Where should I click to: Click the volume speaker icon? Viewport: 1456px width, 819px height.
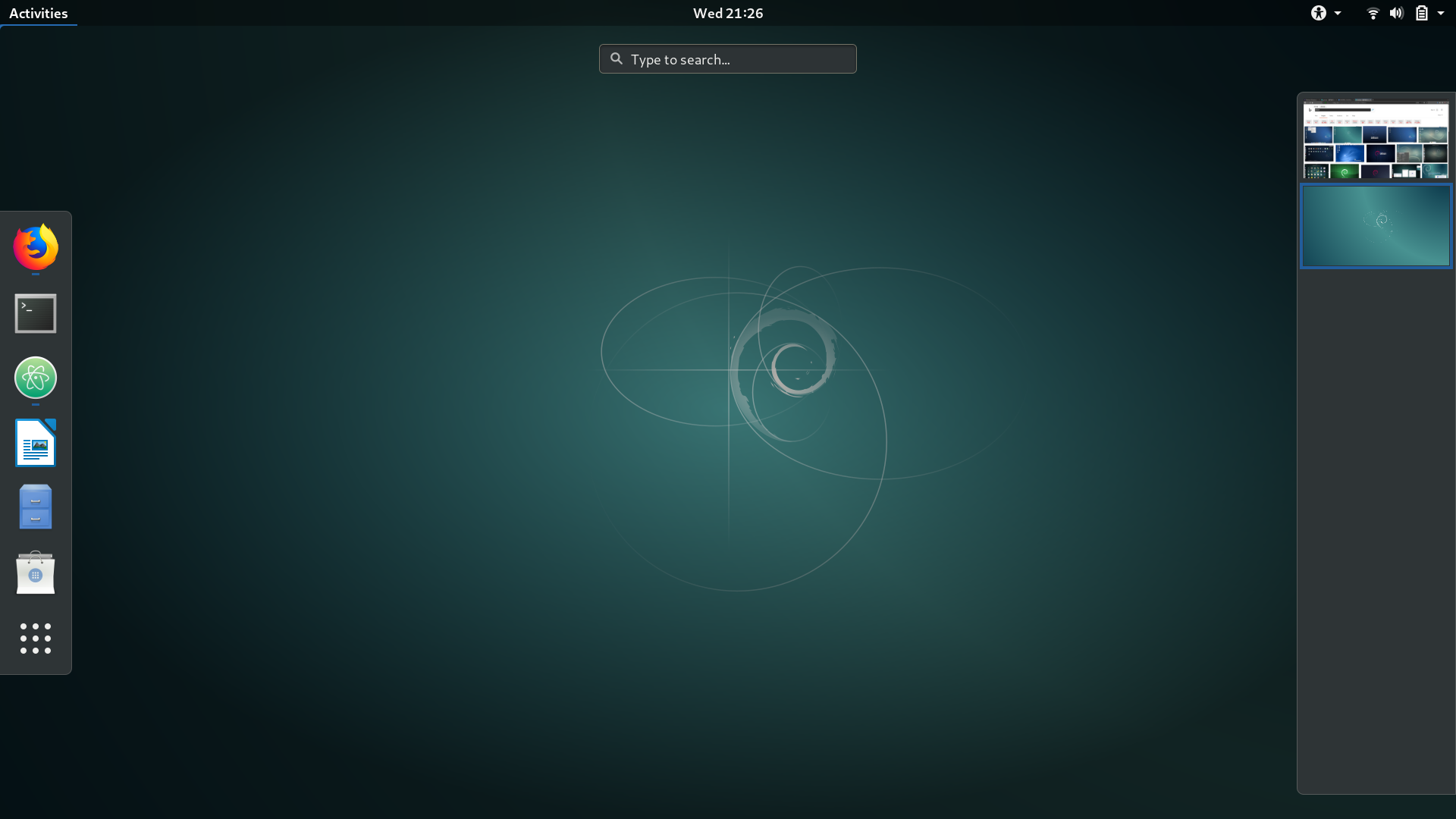(1396, 13)
